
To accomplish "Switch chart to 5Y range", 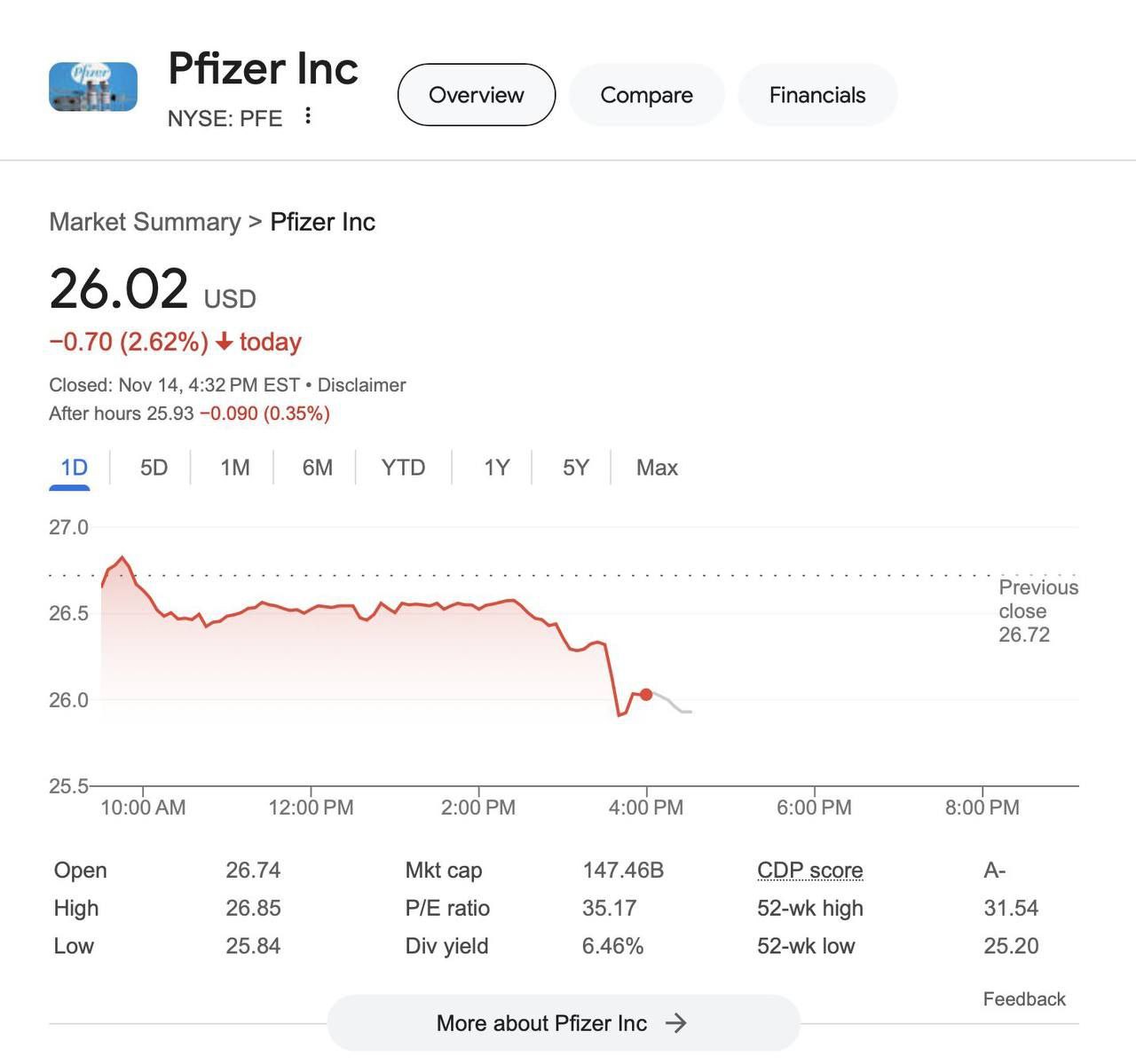I will (576, 468).
